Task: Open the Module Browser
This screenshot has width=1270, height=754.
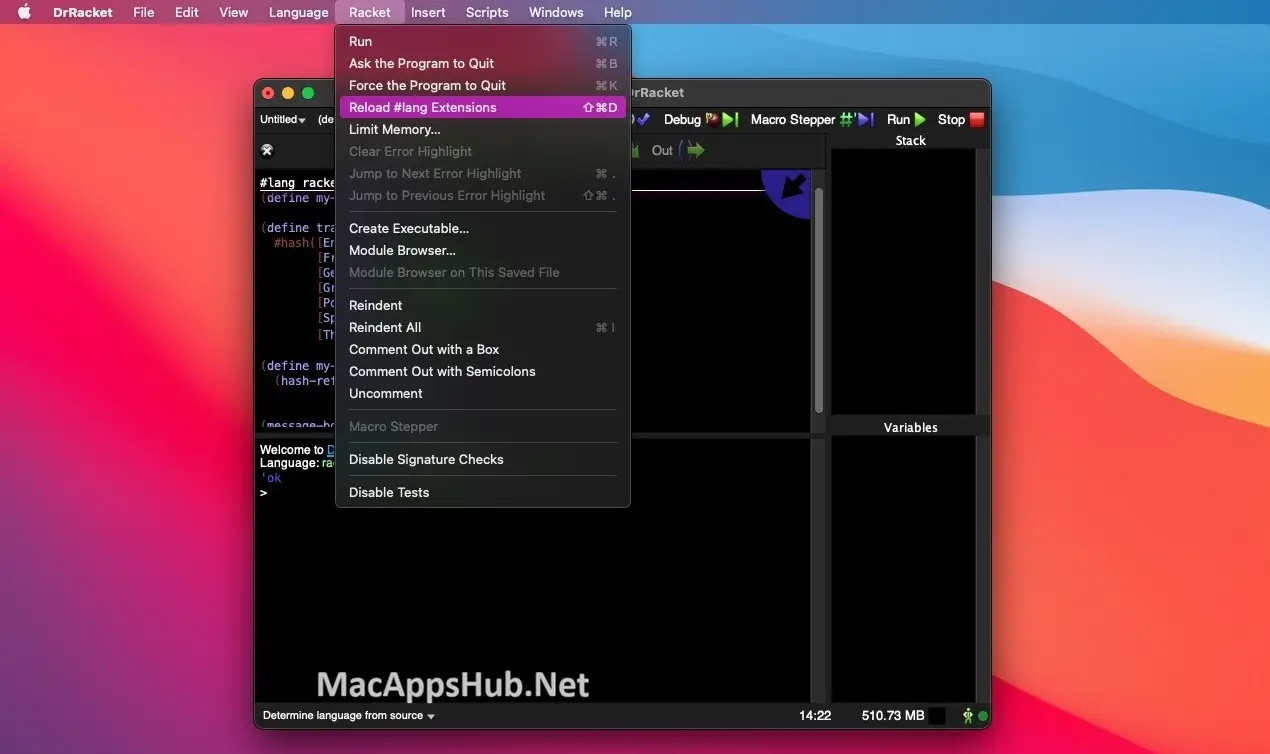Action: tap(483, 250)
